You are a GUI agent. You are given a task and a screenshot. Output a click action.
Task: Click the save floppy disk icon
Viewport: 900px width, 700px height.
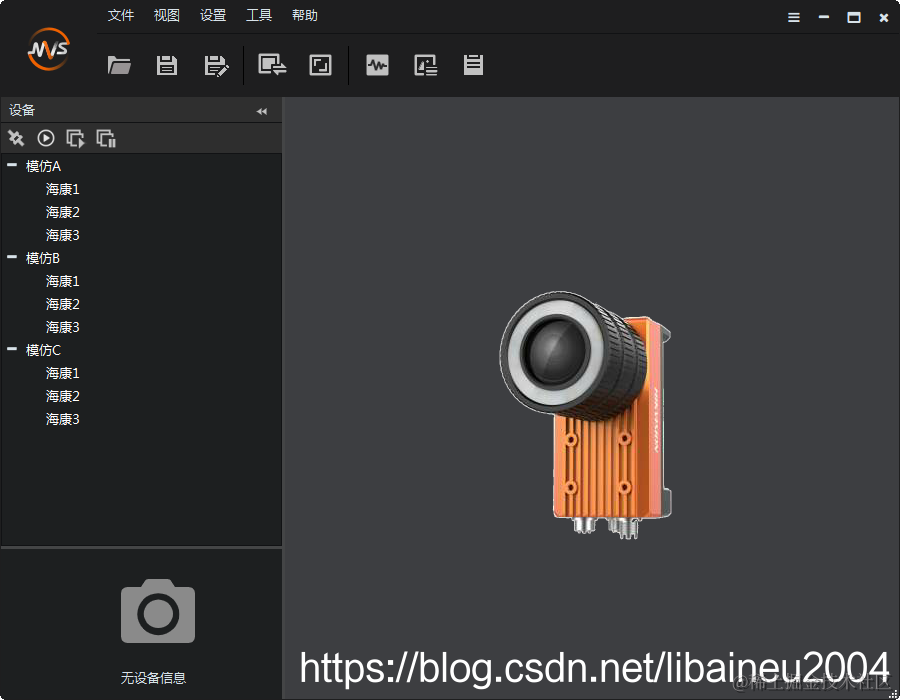coord(167,65)
